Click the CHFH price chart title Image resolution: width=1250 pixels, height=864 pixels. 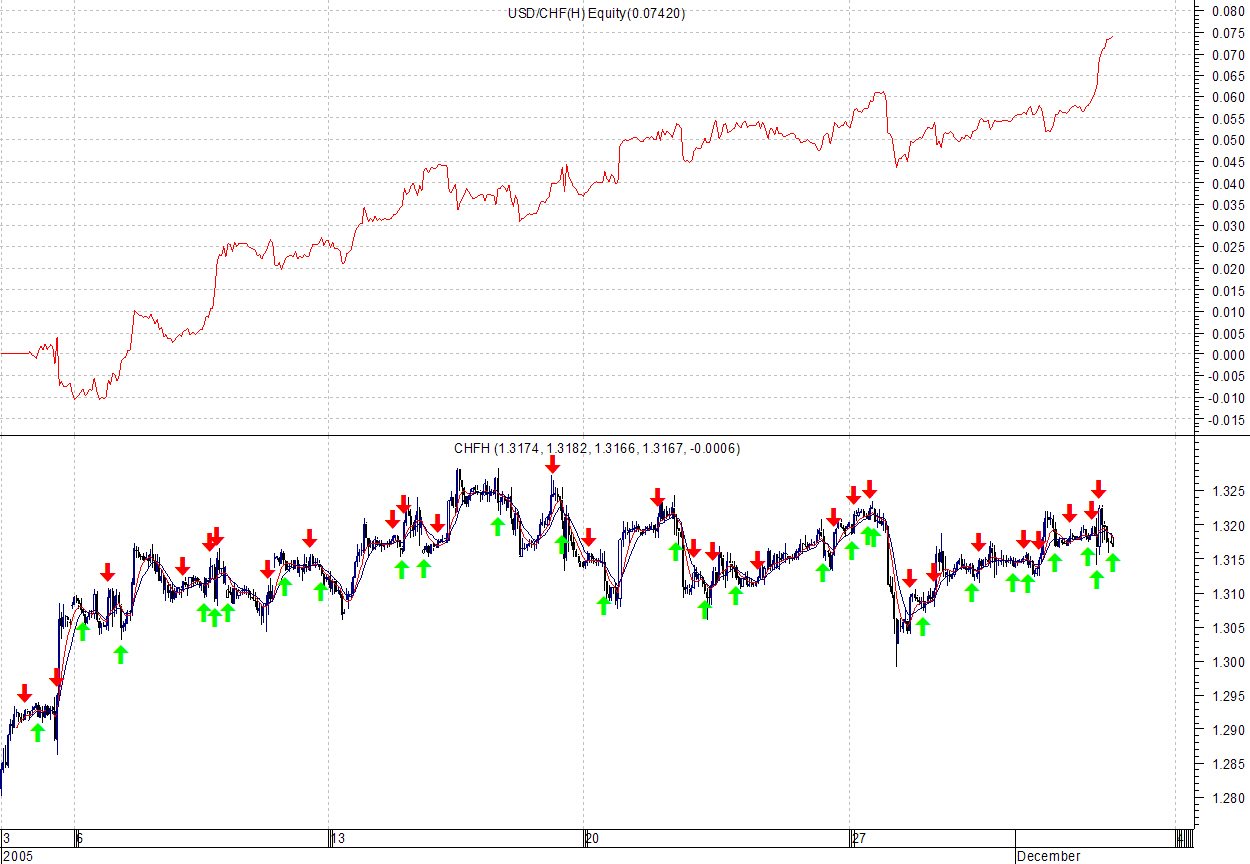coord(596,449)
